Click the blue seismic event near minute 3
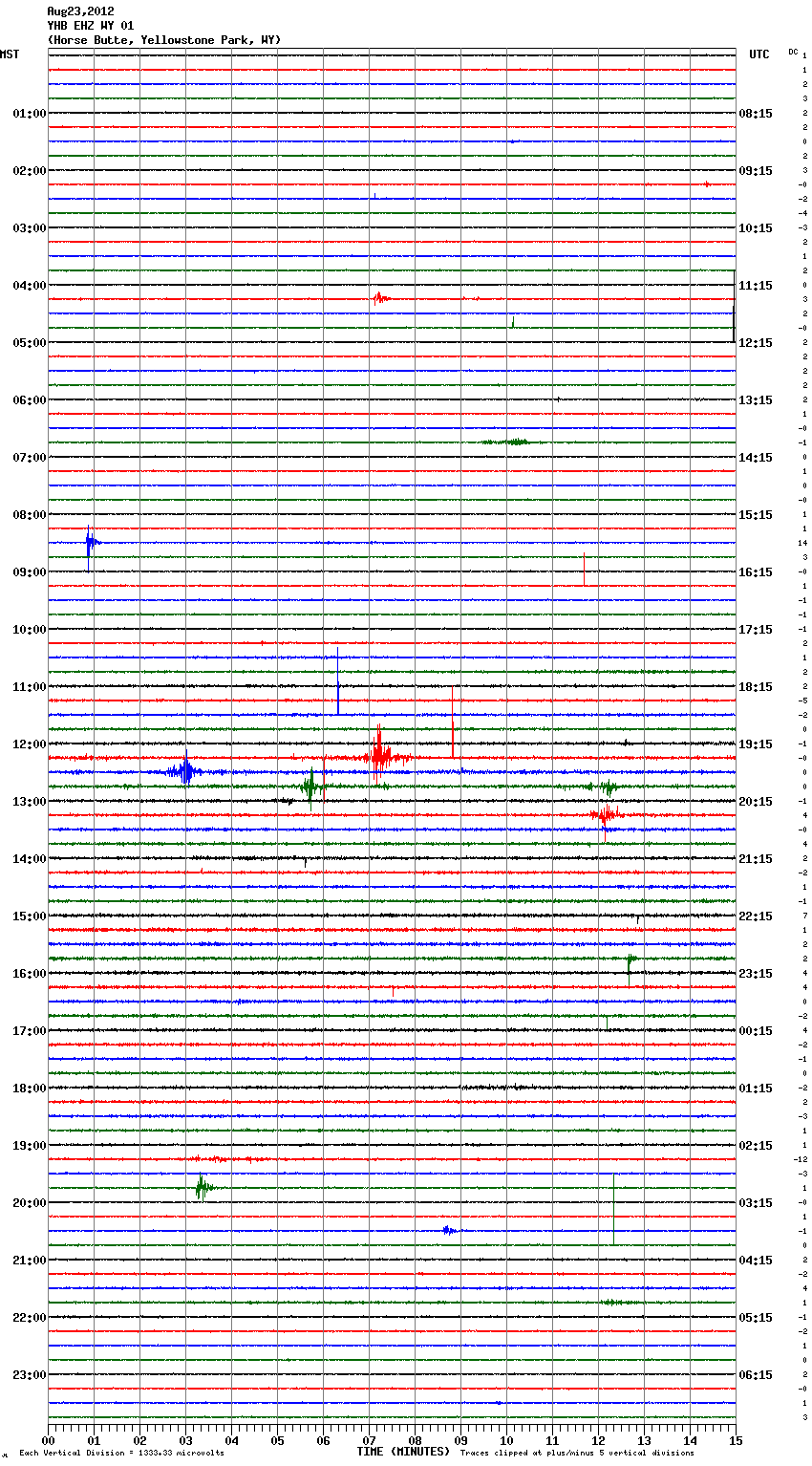The width and height of the screenshot is (812, 1466). coord(184,771)
